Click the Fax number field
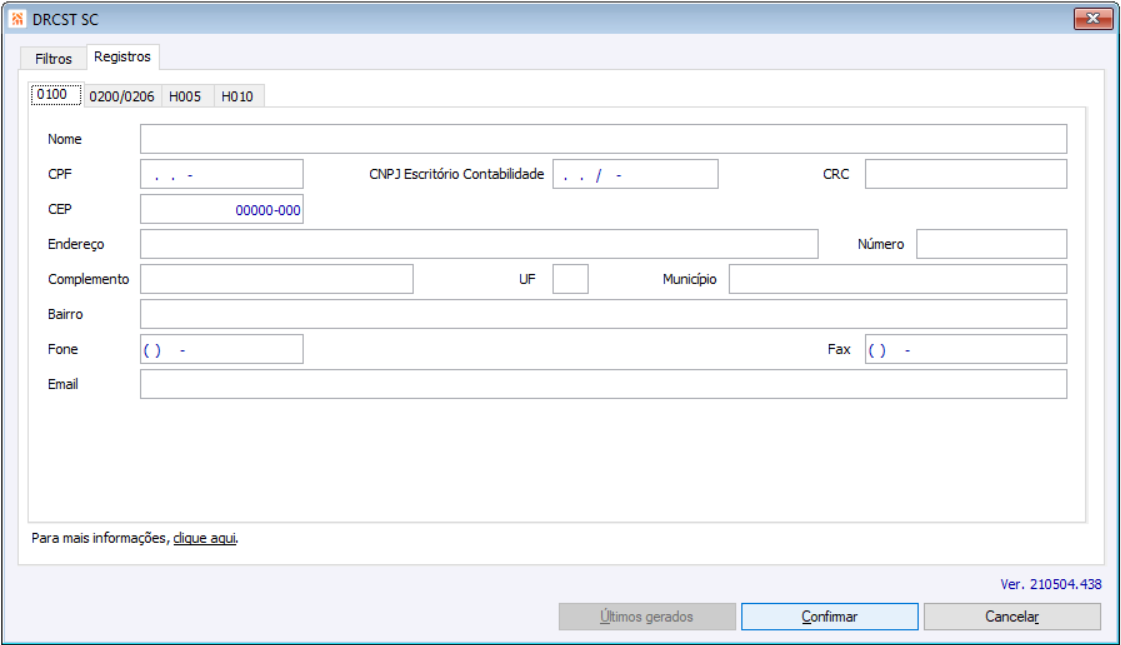Screen dimensions: 1121x645 click(966, 349)
